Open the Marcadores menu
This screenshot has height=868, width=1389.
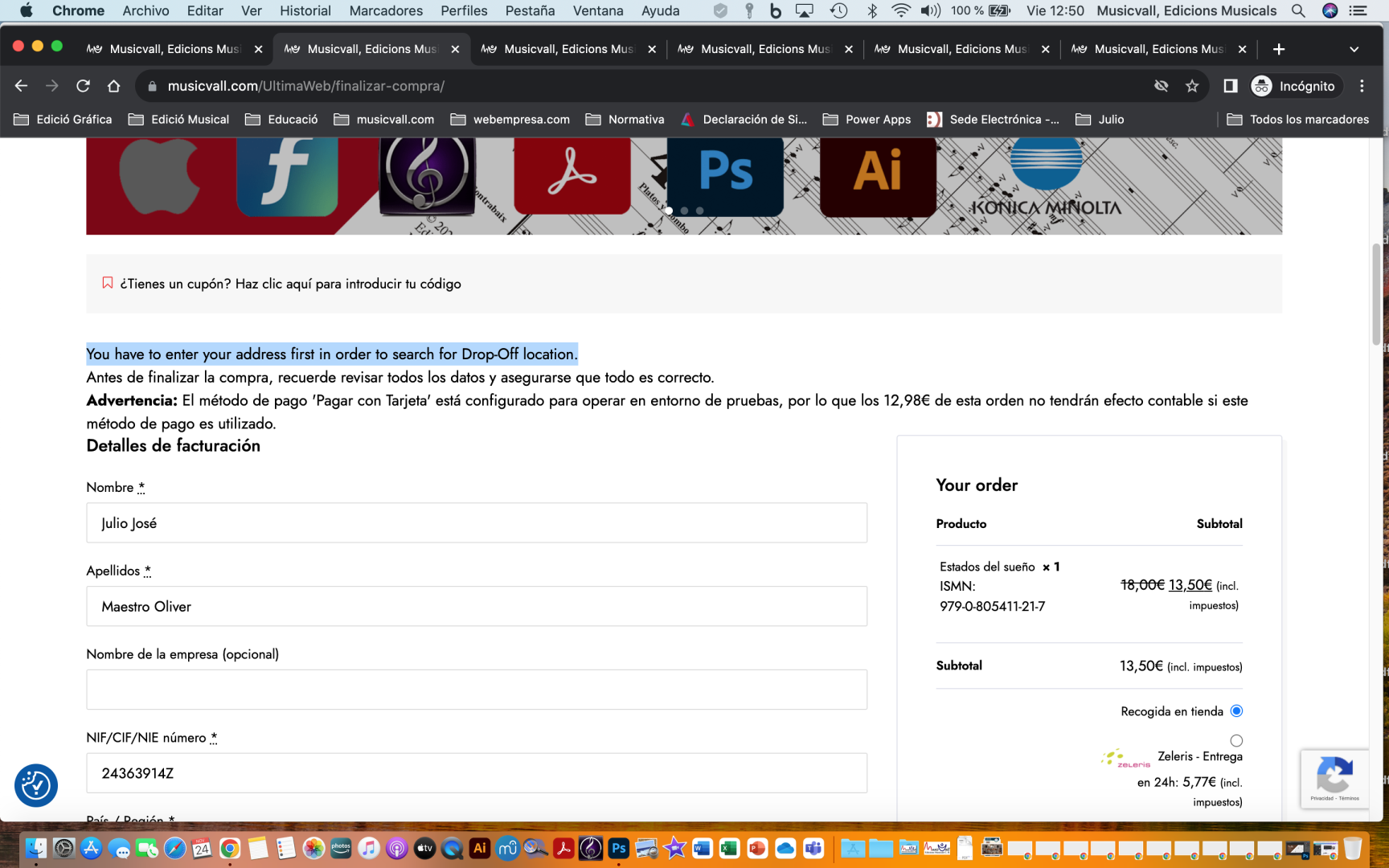pos(386,10)
